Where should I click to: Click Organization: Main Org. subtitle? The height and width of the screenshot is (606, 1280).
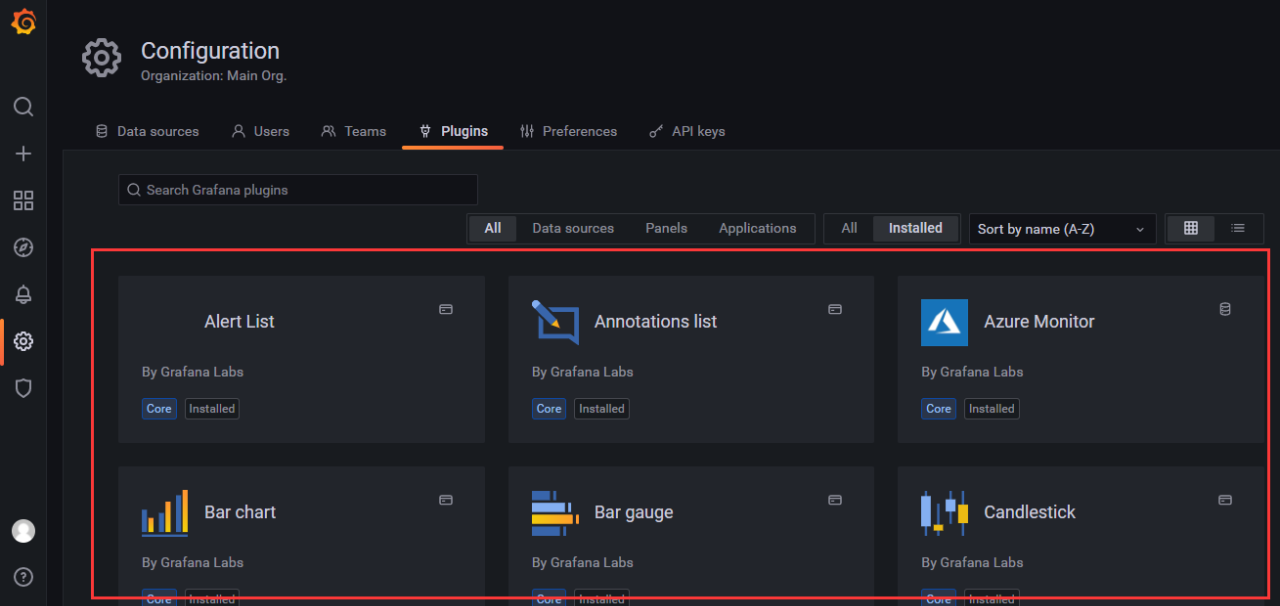coord(214,75)
